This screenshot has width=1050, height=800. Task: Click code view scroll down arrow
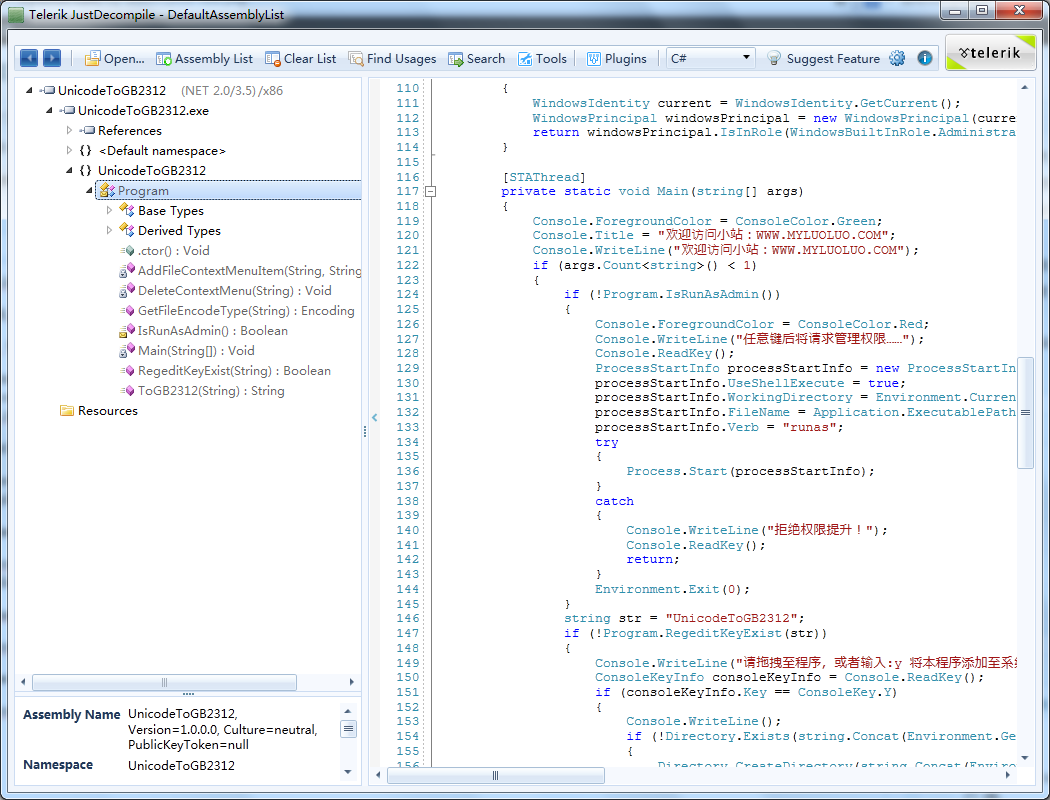click(1025, 758)
